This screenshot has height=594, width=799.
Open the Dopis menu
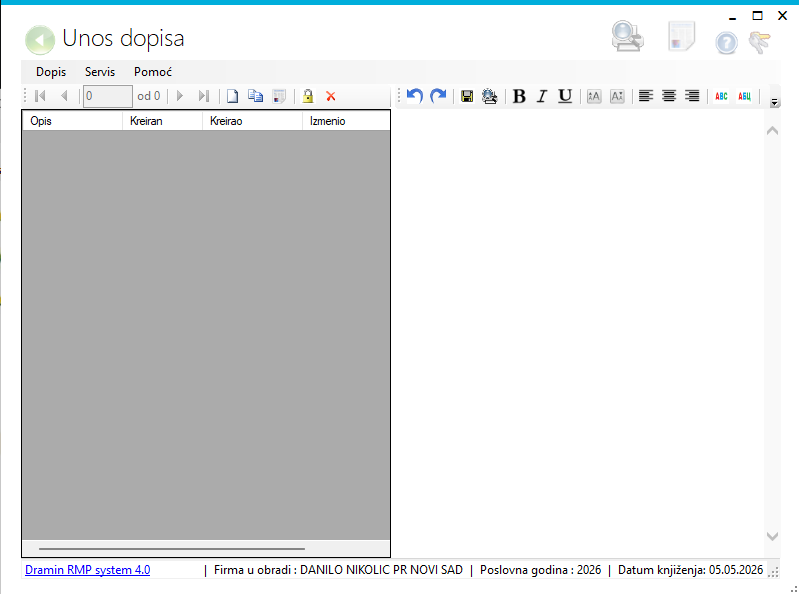point(51,72)
